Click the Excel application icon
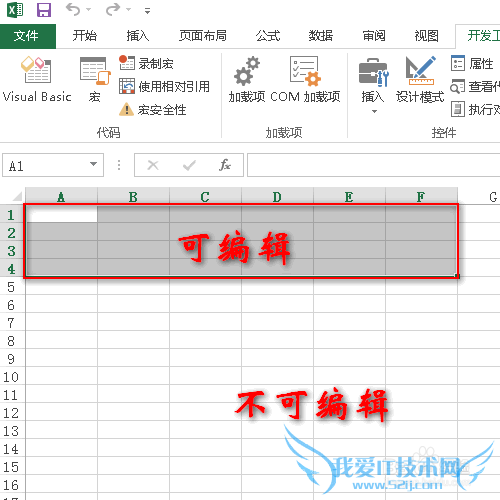Viewport: 500px width, 500px height. click(15, 10)
